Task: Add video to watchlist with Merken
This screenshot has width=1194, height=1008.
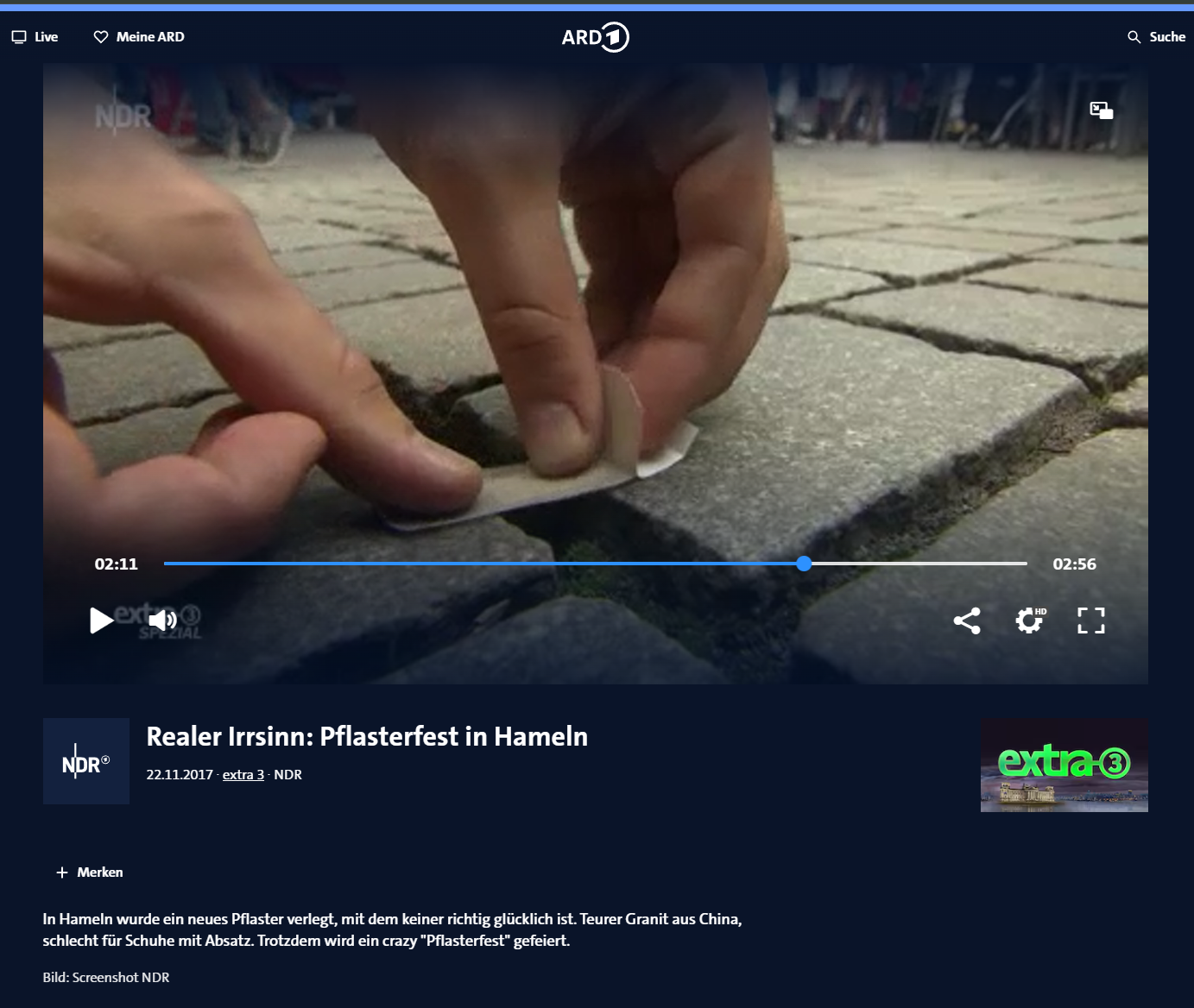Action: point(90,873)
